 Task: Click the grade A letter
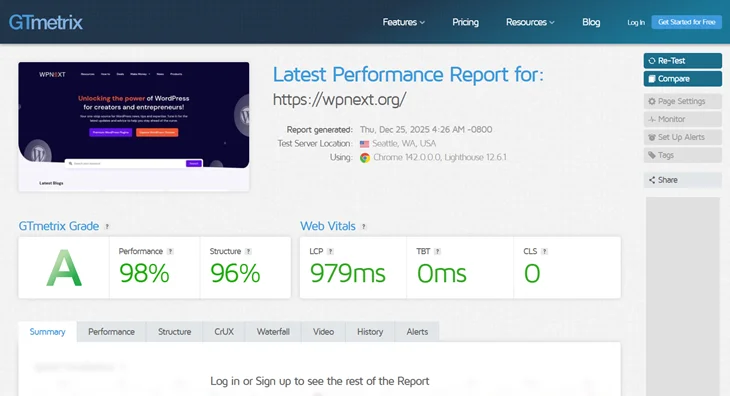pos(64,268)
